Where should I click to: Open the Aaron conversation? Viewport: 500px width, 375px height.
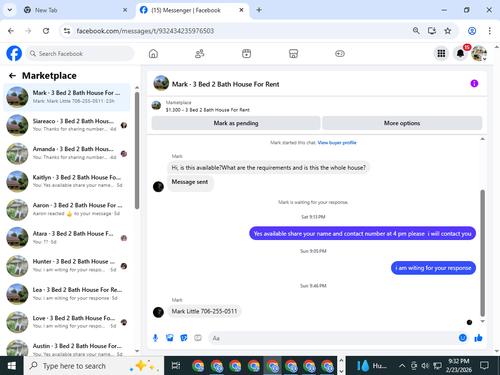[x=67, y=210]
